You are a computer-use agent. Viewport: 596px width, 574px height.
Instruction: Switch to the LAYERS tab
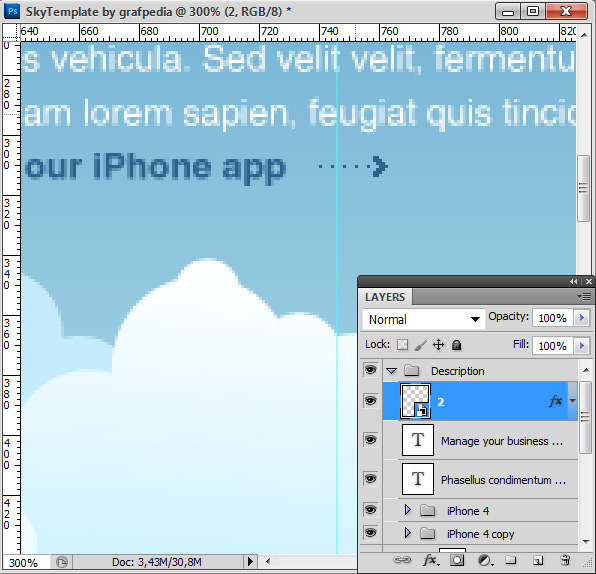[x=385, y=297]
